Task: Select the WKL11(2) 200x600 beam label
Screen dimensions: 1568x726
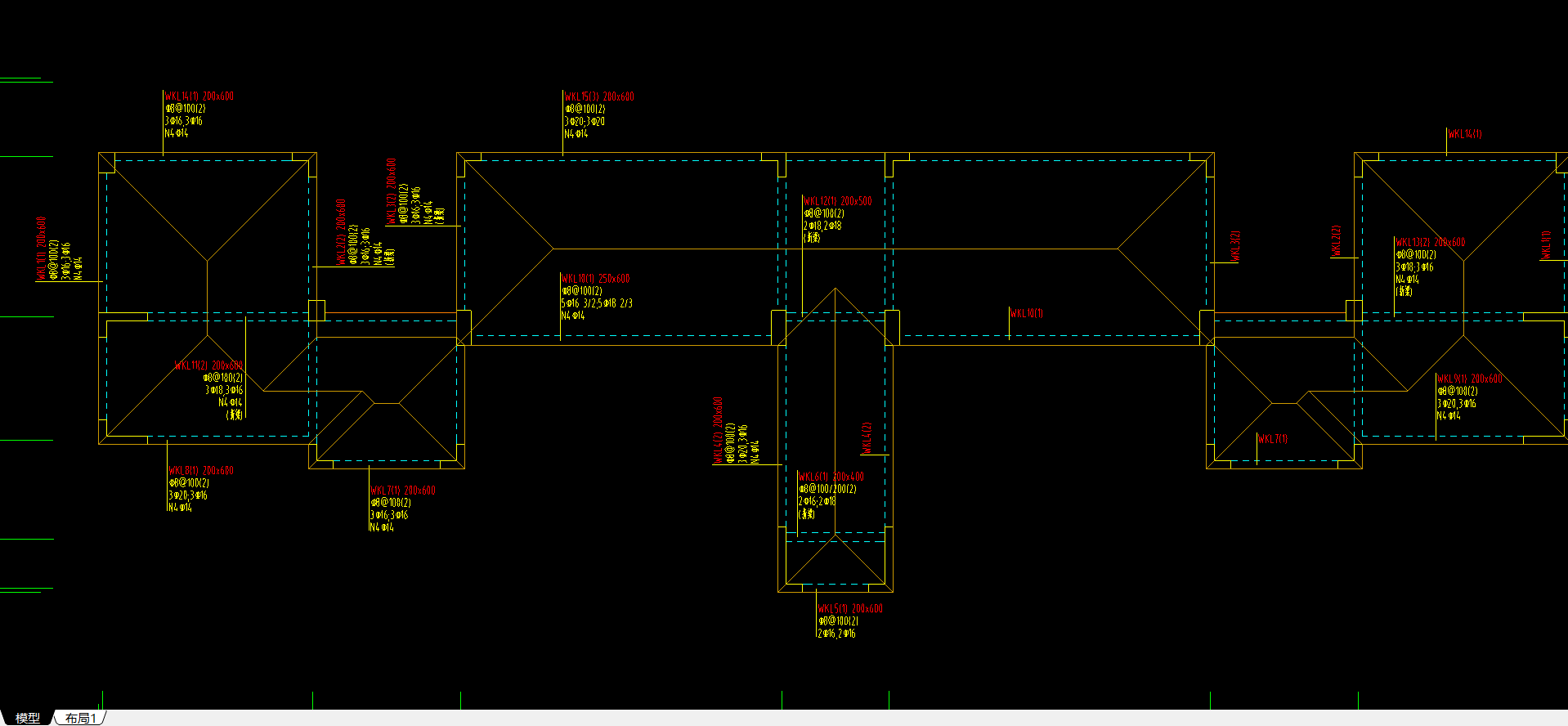Action: coord(209,365)
